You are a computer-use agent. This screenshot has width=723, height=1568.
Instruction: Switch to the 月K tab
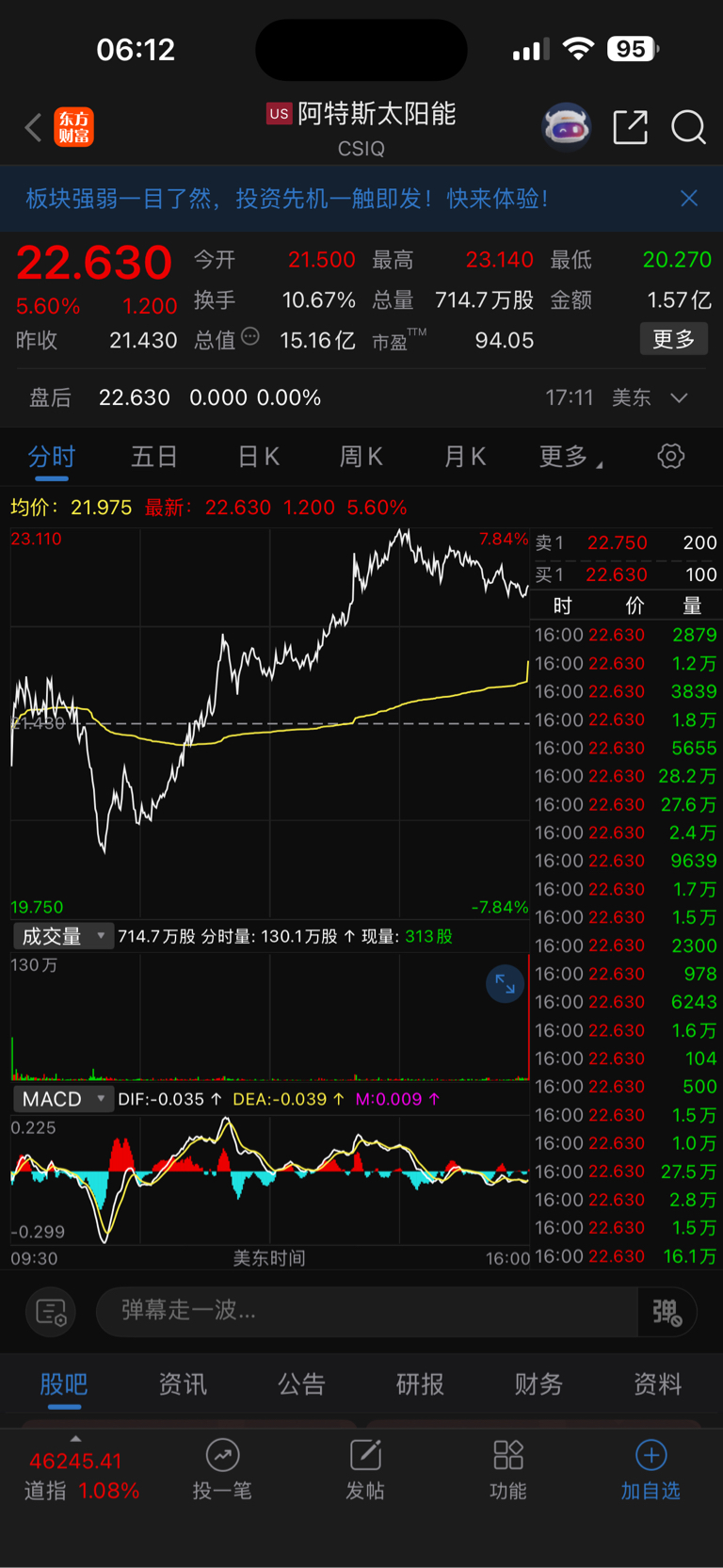click(x=465, y=457)
